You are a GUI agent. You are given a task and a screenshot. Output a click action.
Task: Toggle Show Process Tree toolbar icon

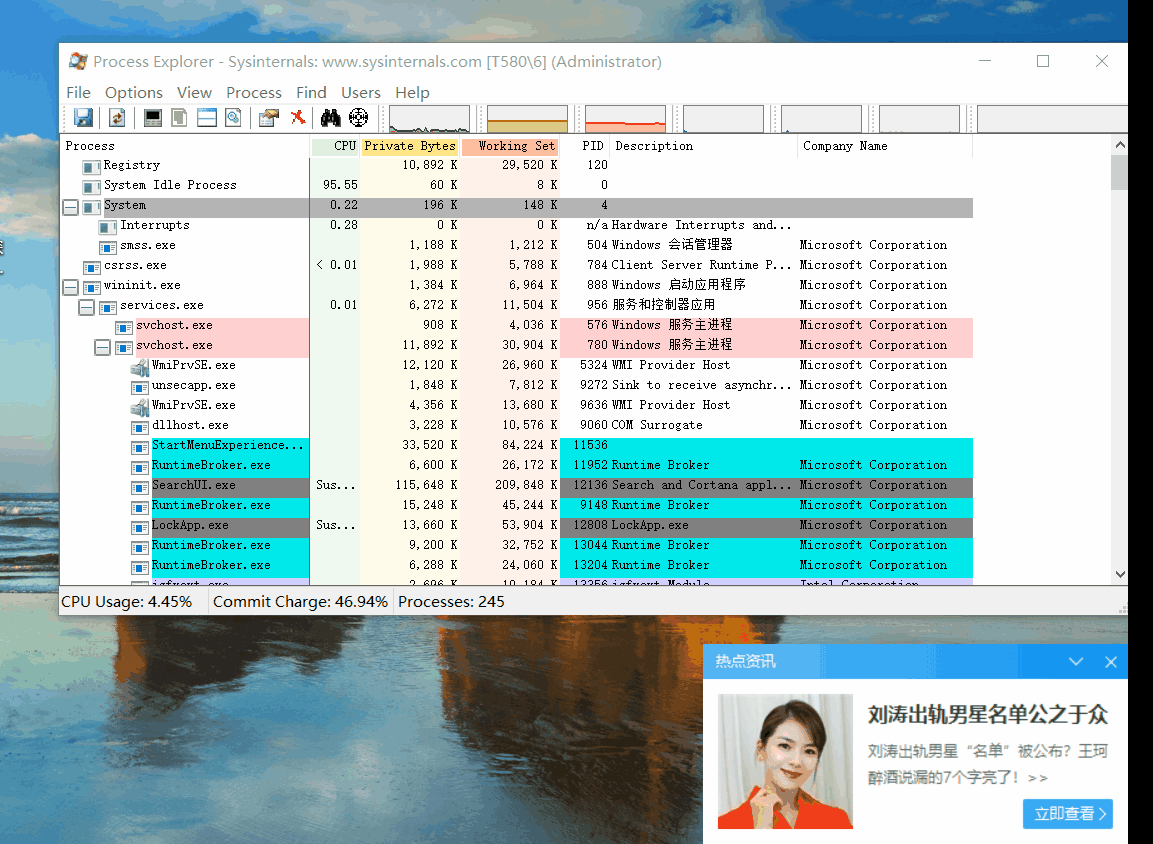179,118
